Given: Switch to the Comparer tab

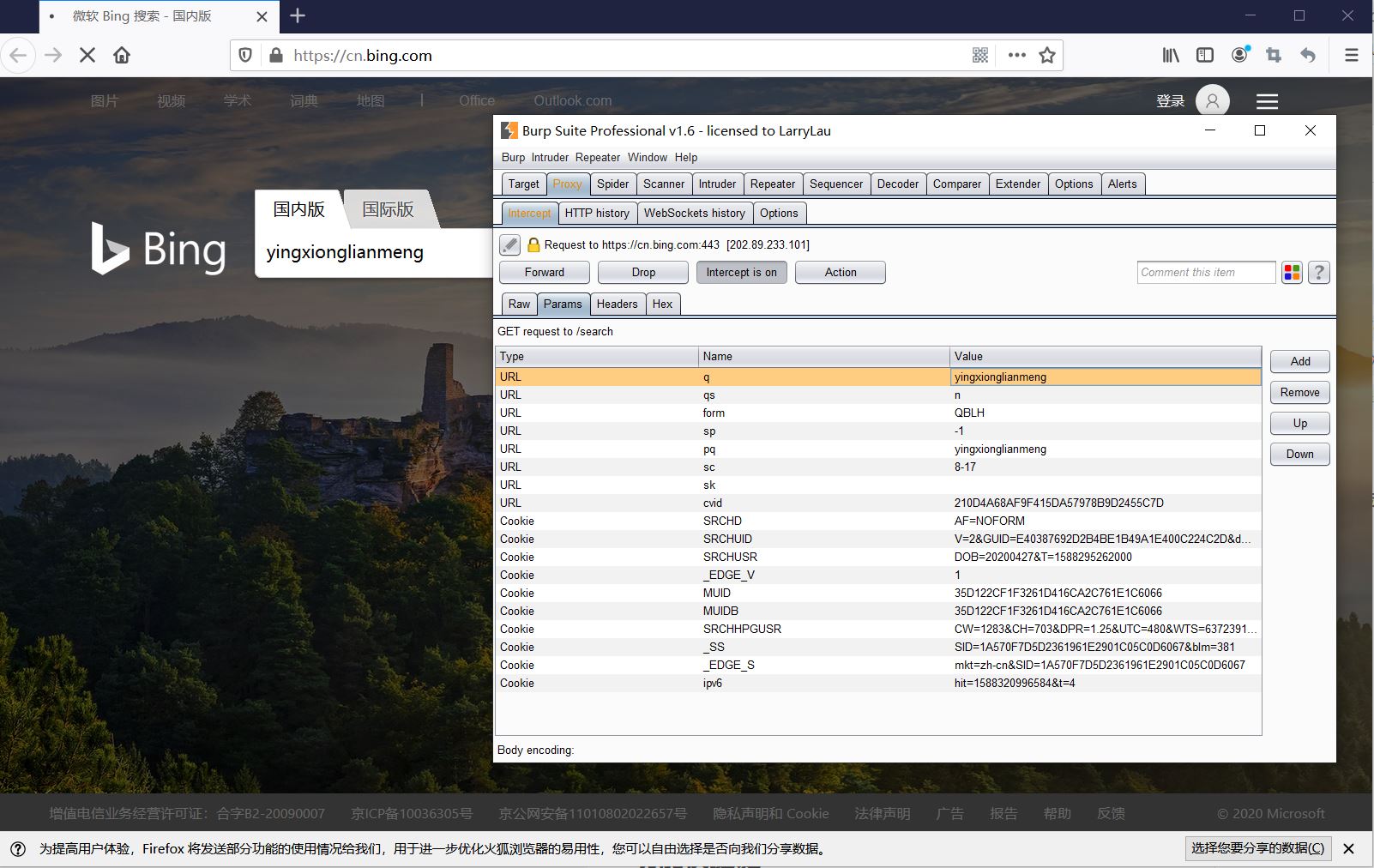Looking at the screenshot, I should coord(957,184).
